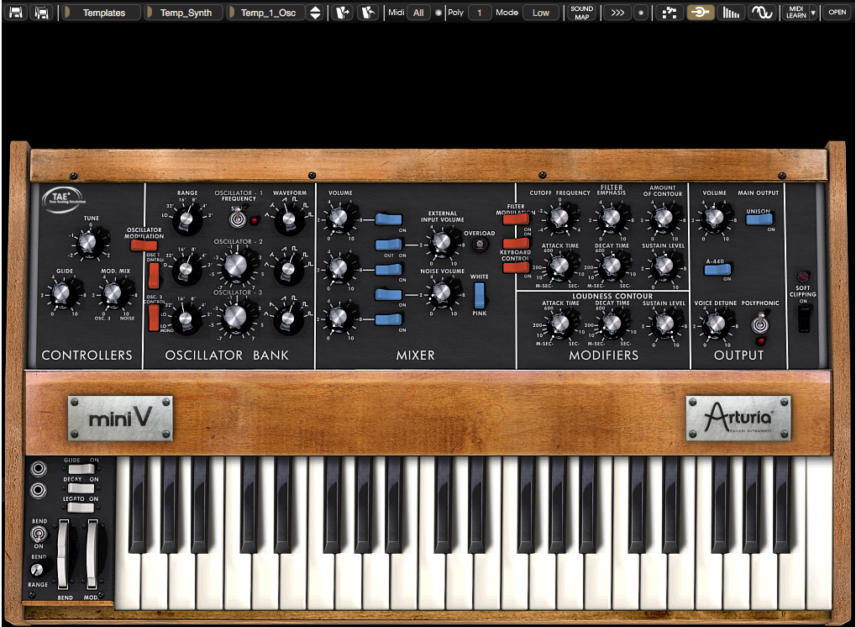
Task: Open the Mode Low dropdown
Action: [540, 13]
